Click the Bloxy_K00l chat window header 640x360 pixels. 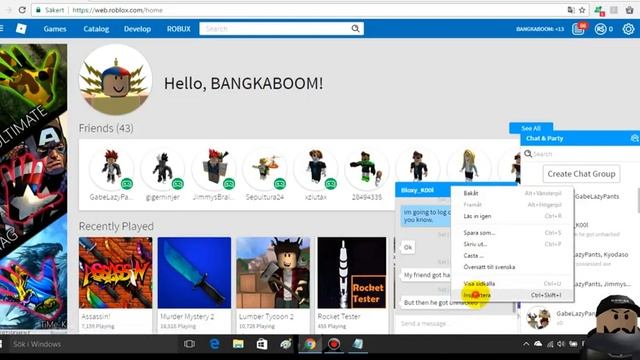(423, 190)
